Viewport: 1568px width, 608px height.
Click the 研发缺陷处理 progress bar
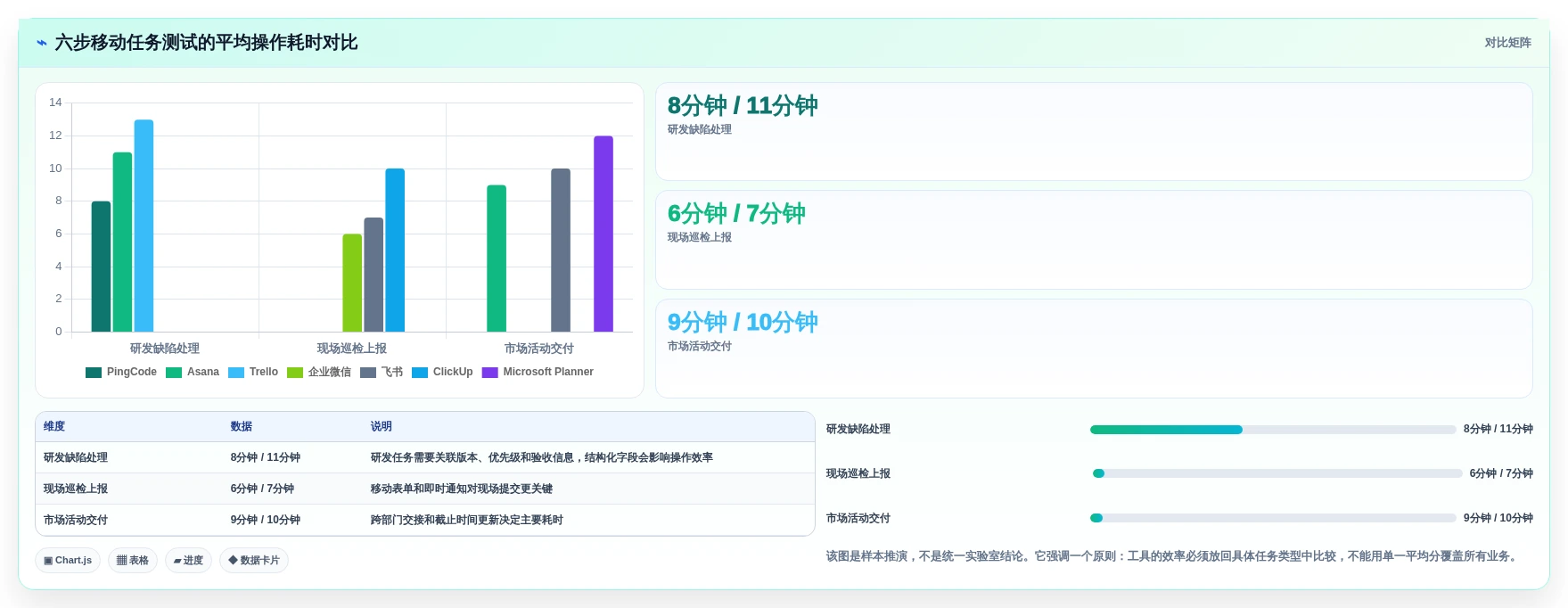point(1273,430)
